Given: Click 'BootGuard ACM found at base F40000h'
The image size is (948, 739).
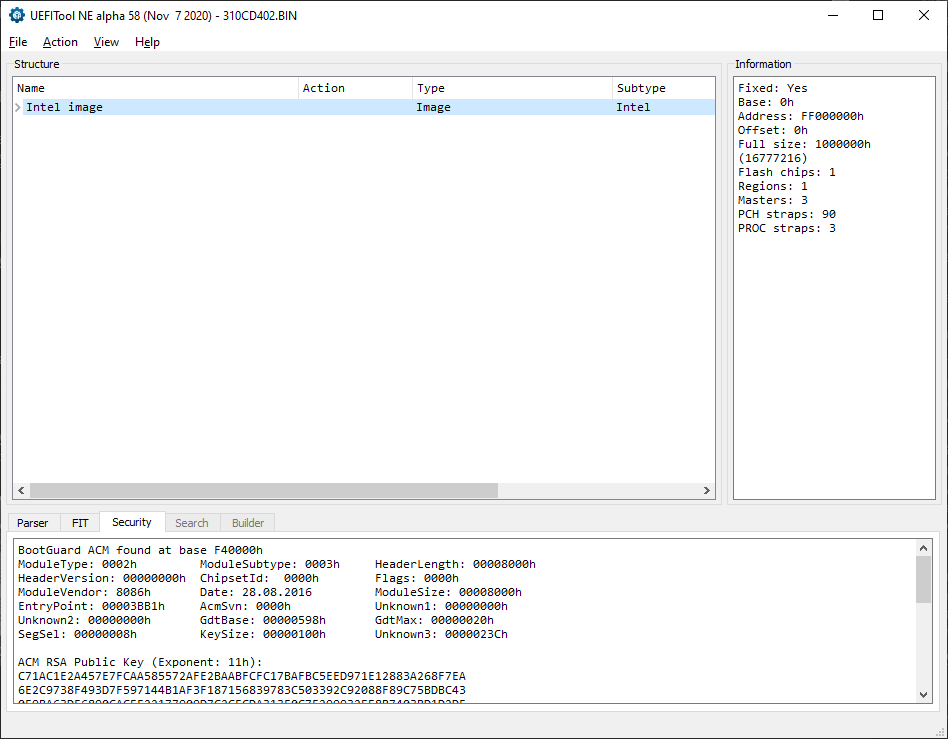Looking at the screenshot, I should pyautogui.click(x=140, y=550).
